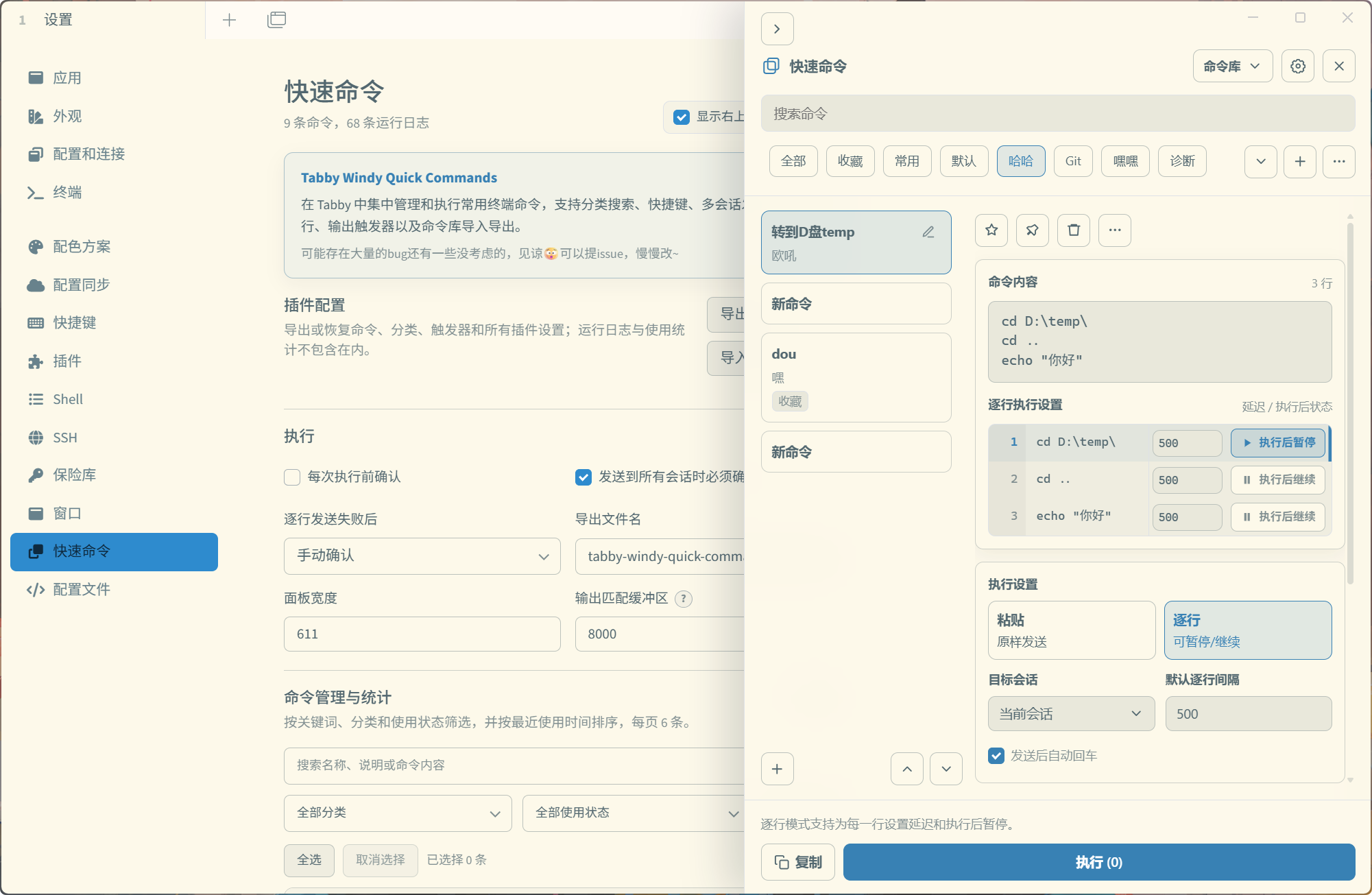Open 手动确认 failure dropdown
This screenshot has height=895, width=1372.
pos(422,556)
